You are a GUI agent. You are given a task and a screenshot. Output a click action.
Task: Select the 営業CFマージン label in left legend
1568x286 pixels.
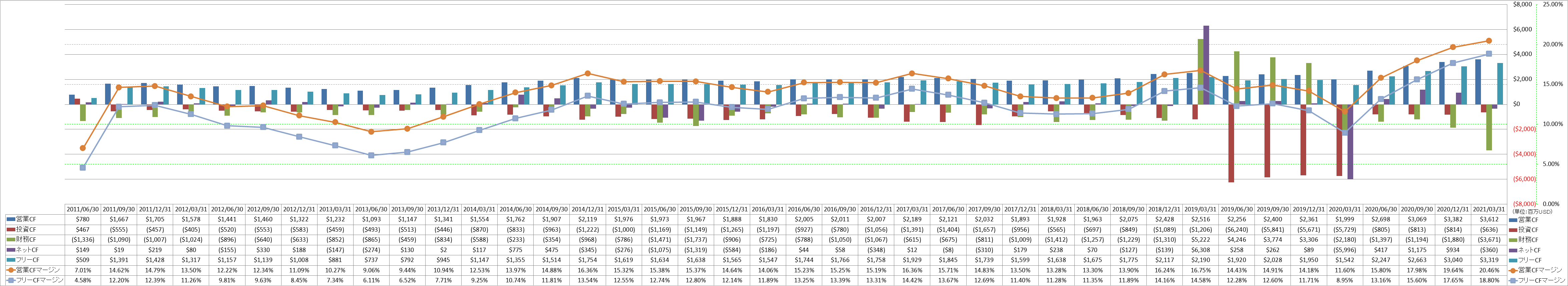(38, 270)
